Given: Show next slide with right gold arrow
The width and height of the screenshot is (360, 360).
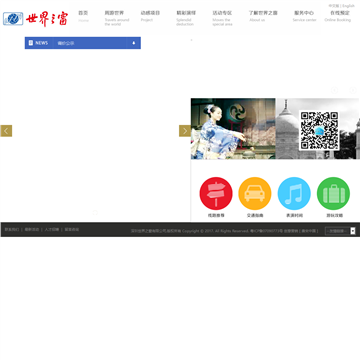Looking at the screenshot, I should point(185,131).
